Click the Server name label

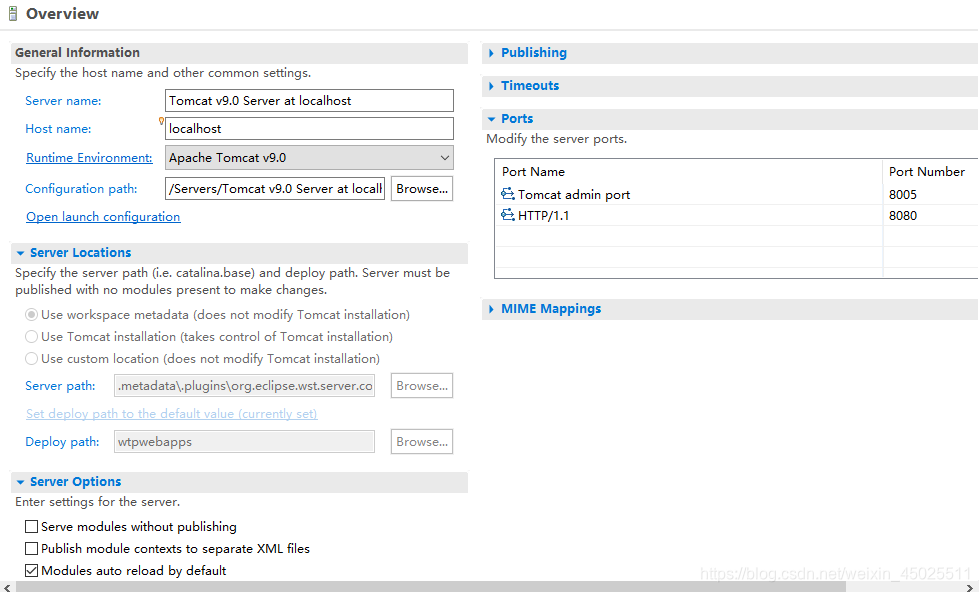point(63,101)
